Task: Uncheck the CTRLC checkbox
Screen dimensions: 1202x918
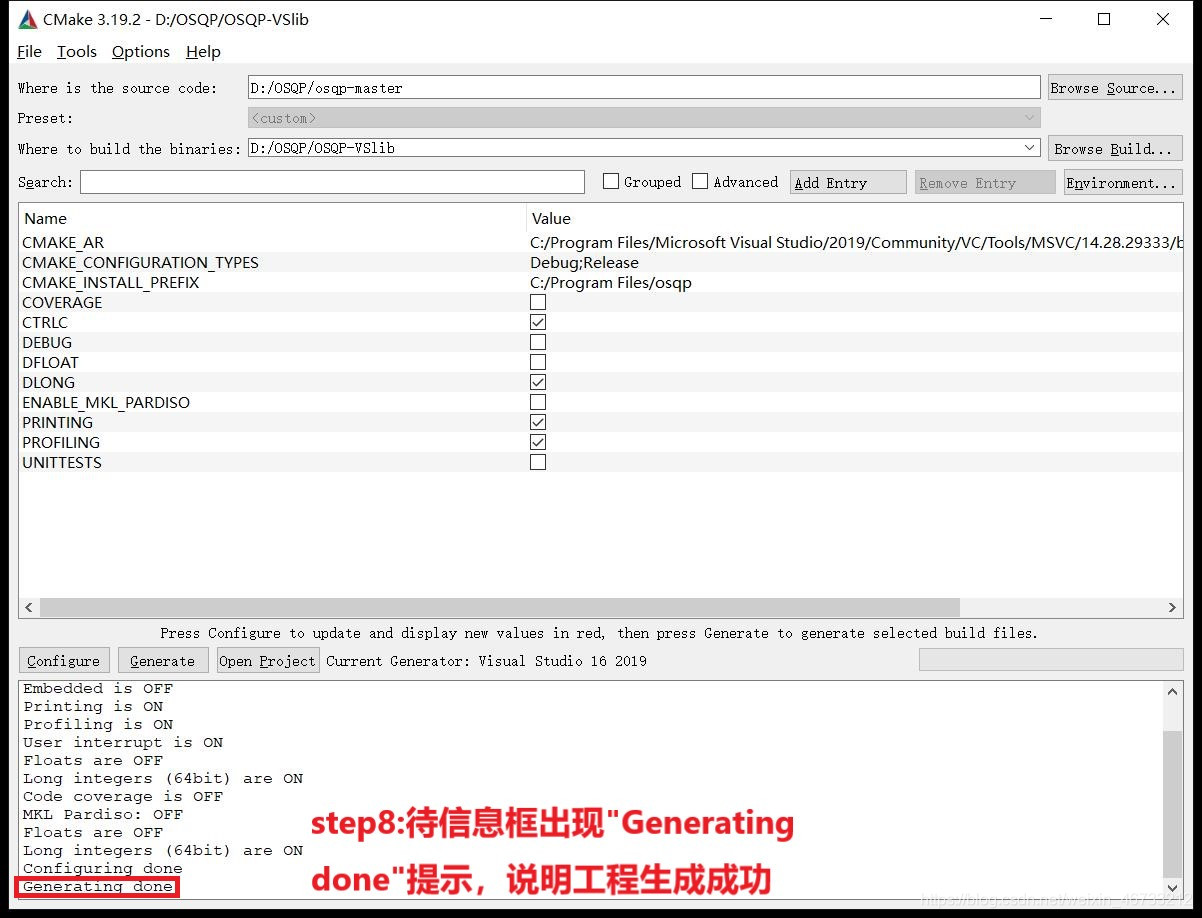Action: coord(538,322)
